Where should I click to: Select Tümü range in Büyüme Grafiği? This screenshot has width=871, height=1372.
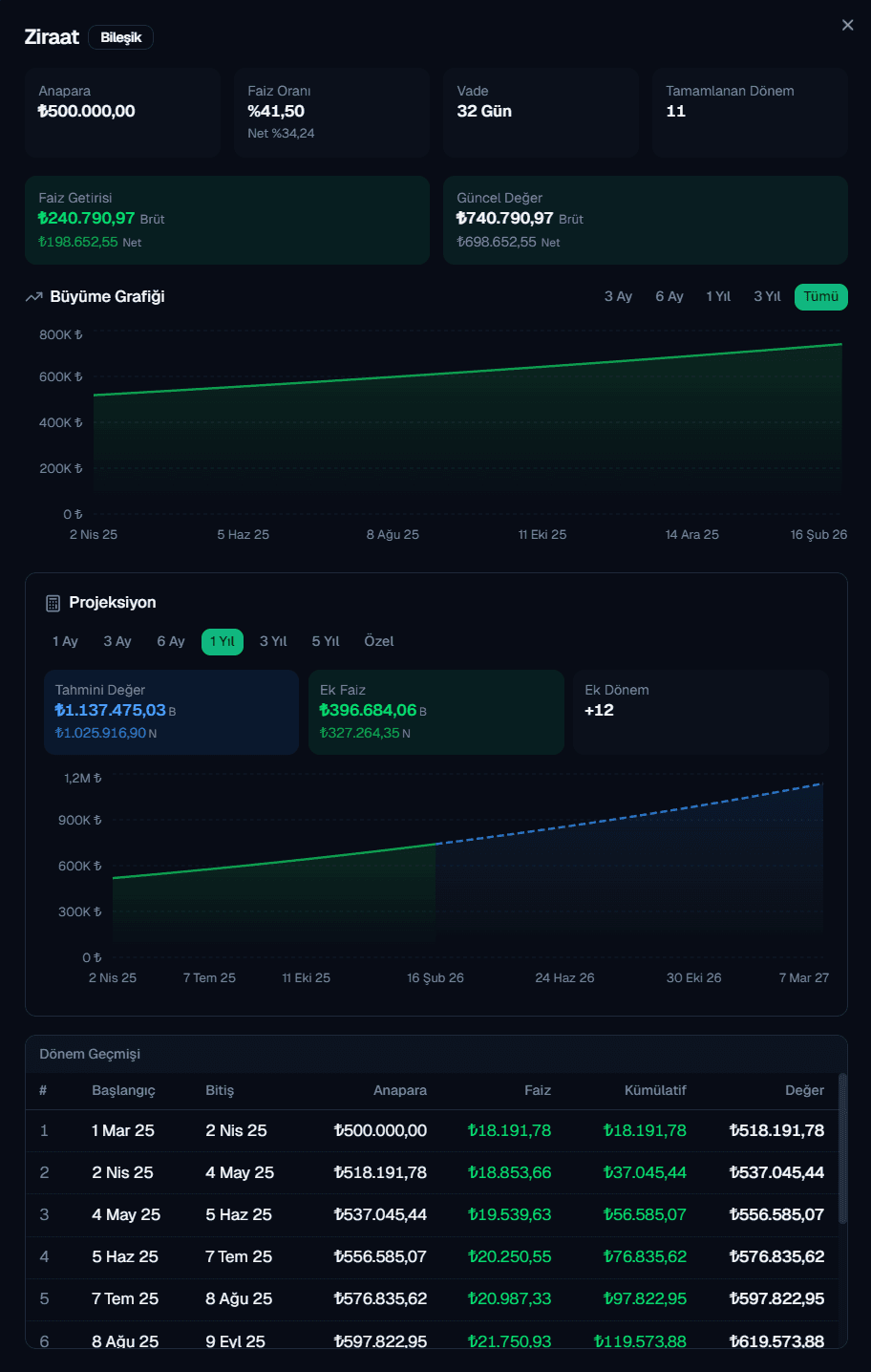pos(820,297)
